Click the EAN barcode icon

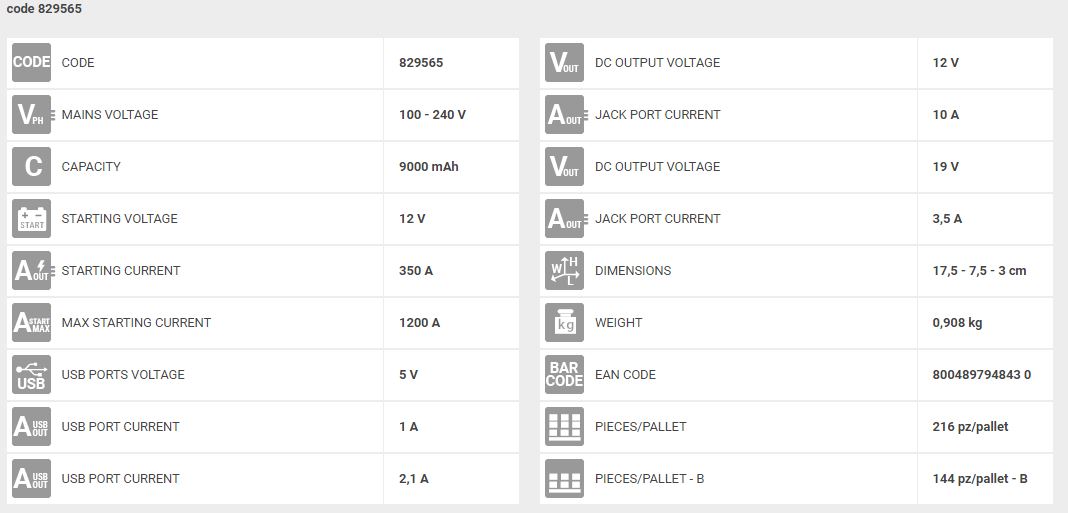pyautogui.click(x=564, y=375)
